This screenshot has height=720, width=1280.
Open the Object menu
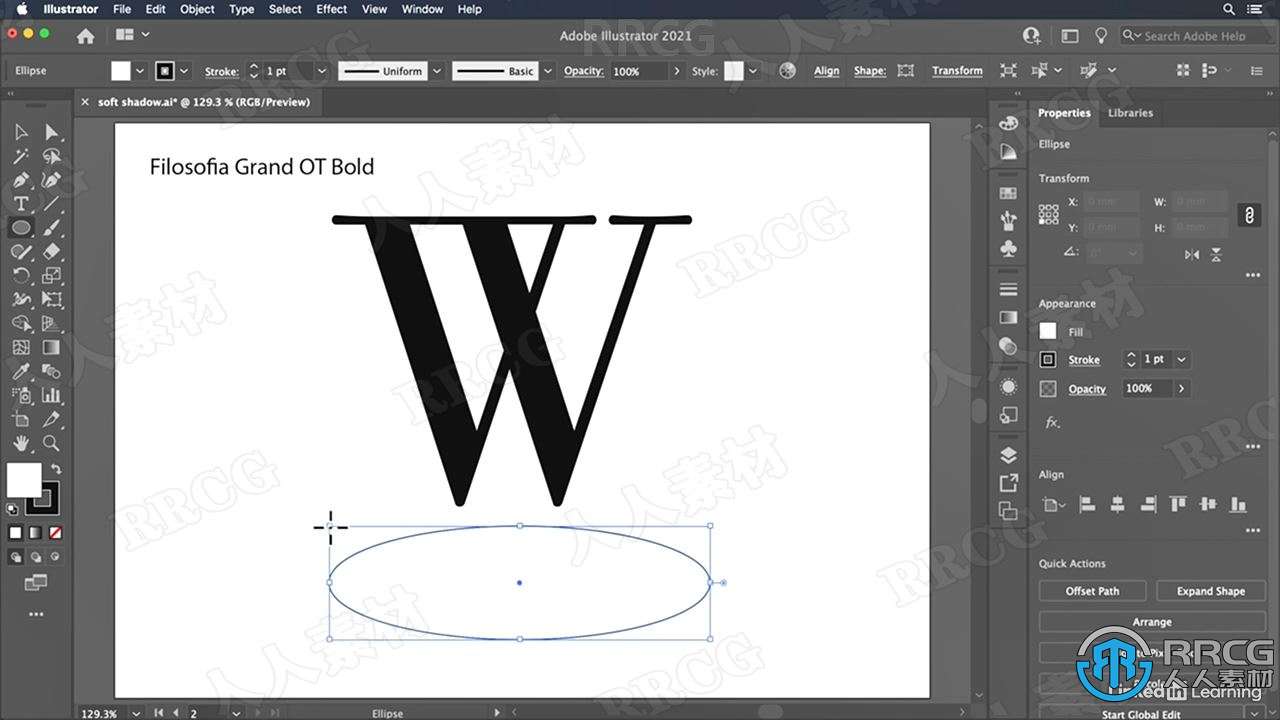[x=197, y=9]
